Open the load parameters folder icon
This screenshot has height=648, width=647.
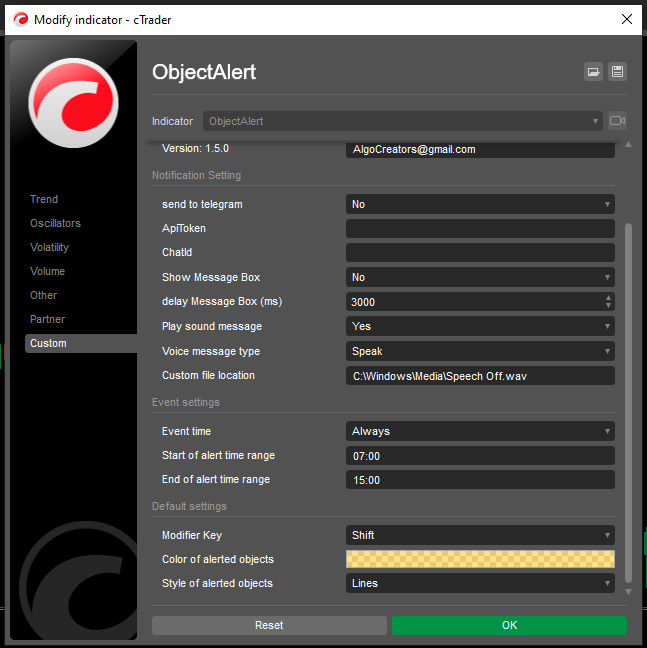[x=593, y=72]
